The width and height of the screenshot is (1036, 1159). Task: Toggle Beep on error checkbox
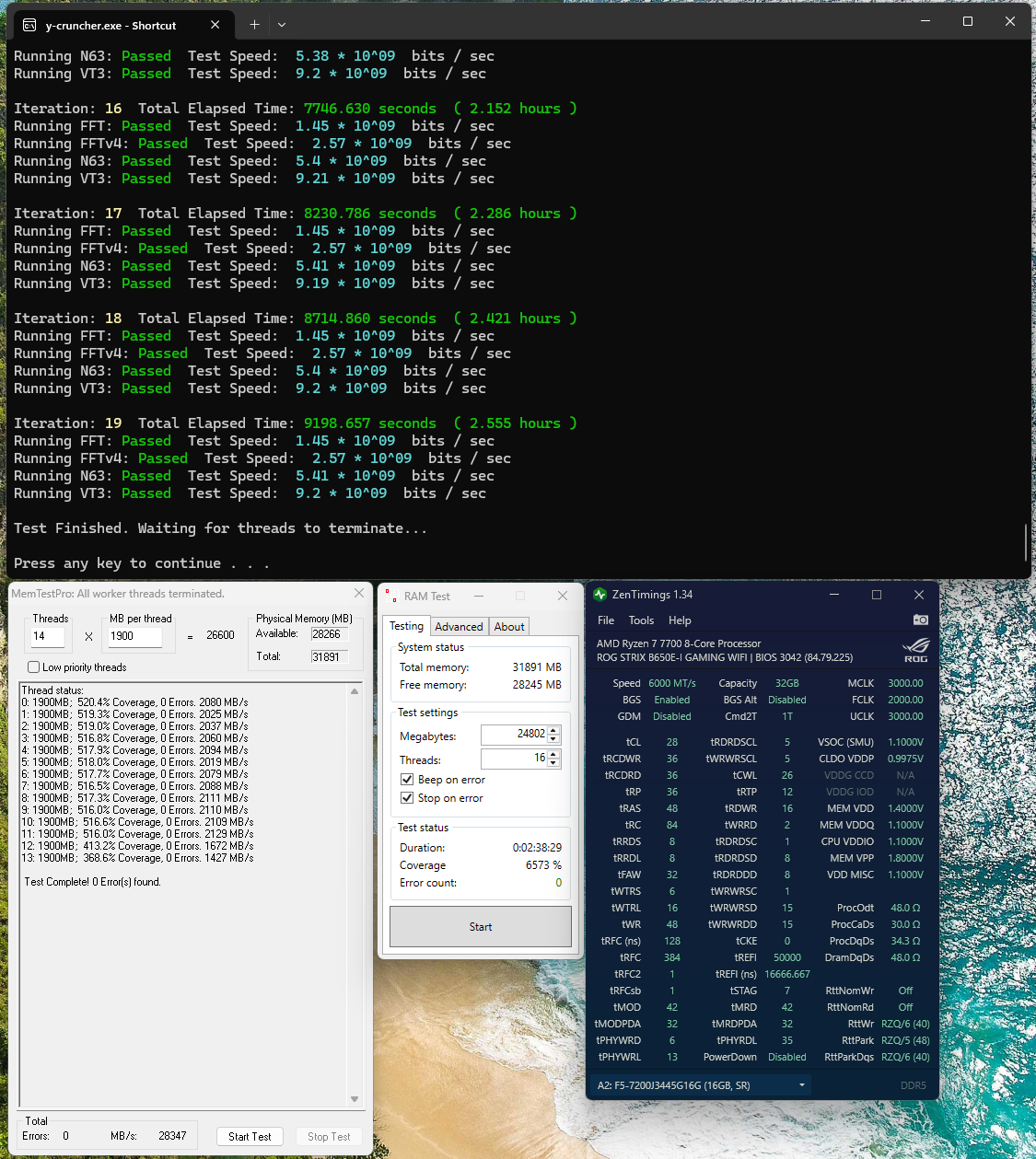click(x=407, y=780)
